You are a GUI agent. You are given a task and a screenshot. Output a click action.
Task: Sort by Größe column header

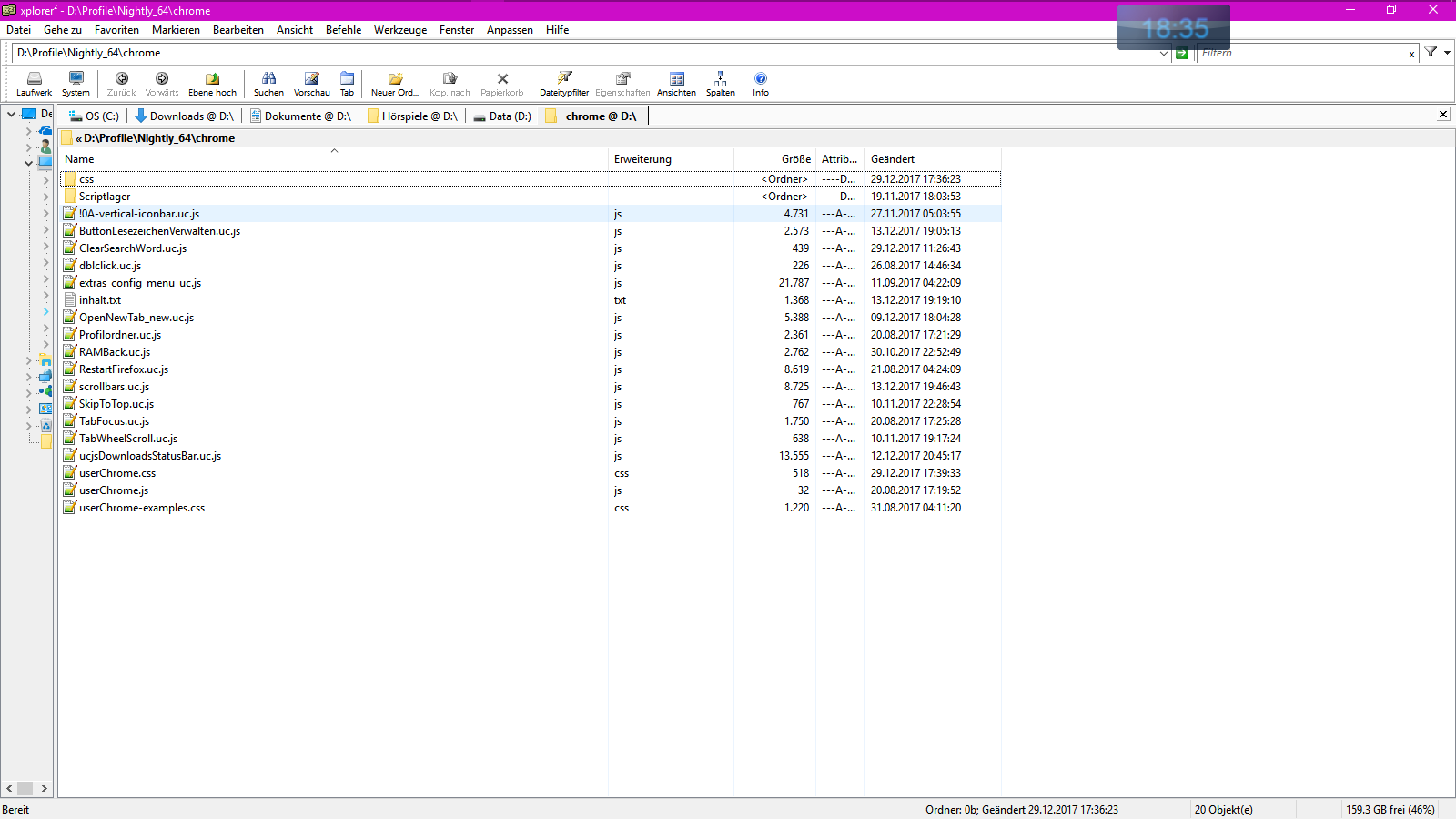pyautogui.click(x=795, y=159)
